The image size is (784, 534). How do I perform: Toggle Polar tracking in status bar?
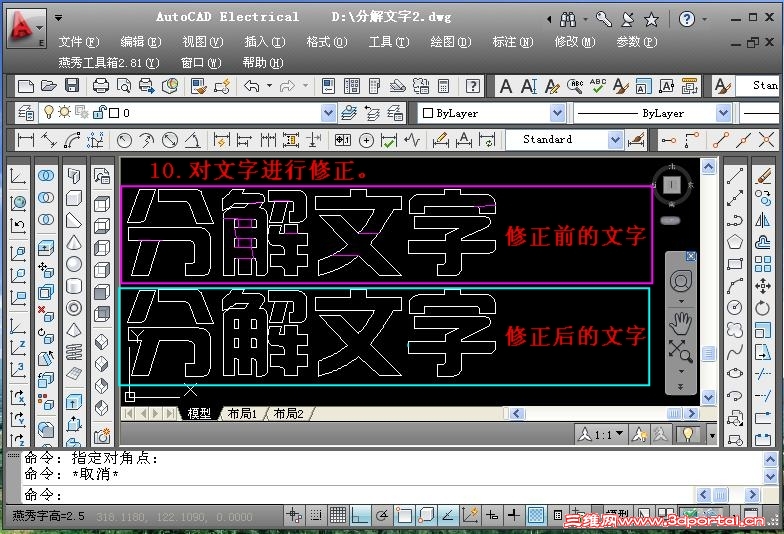(x=382, y=515)
